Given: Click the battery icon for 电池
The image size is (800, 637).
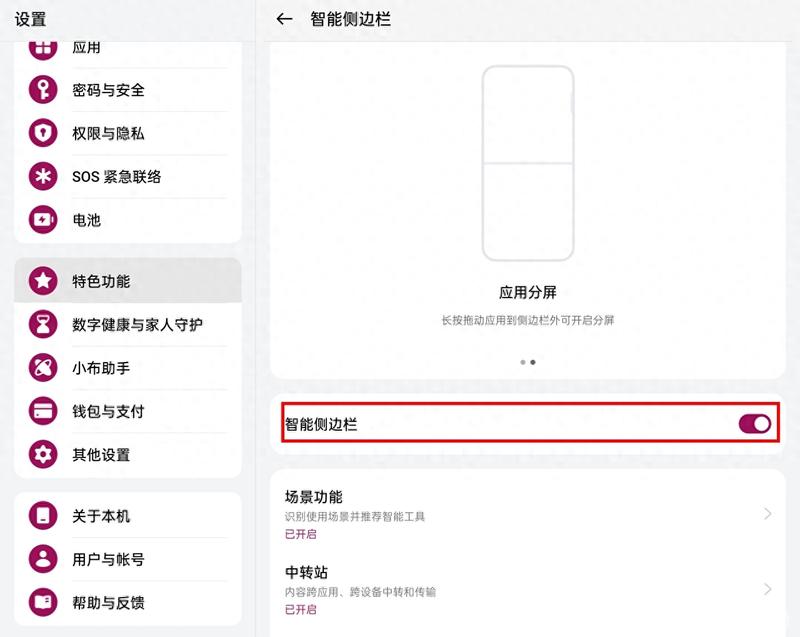Looking at the screenshot, I should (43, 220).
